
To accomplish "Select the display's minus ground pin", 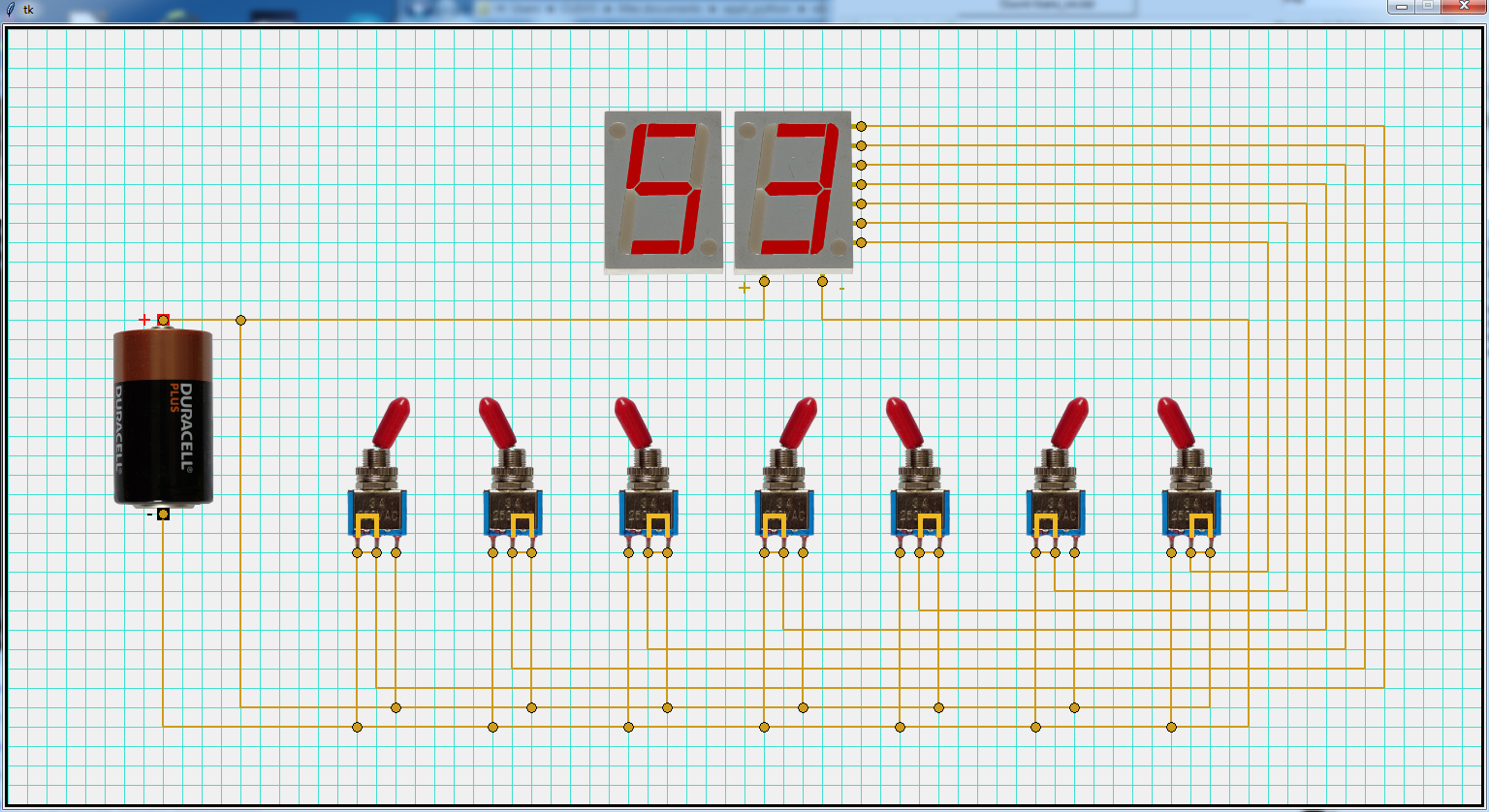I will coord(822,281).
